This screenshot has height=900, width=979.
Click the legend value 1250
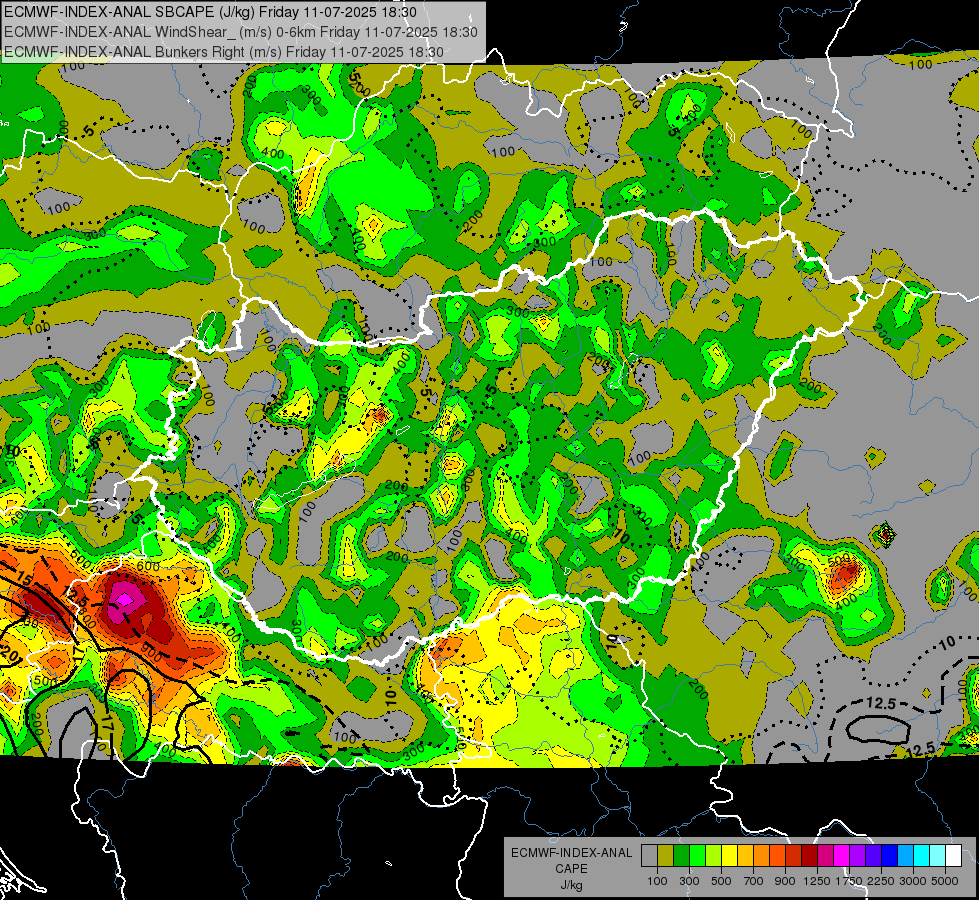click(x=817, y=881)
